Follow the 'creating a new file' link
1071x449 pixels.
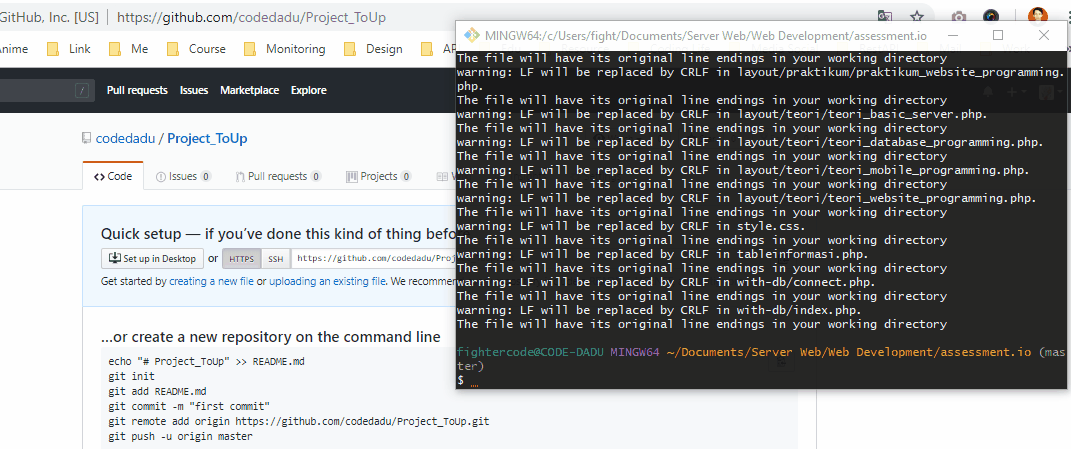(x=211, y=282)
